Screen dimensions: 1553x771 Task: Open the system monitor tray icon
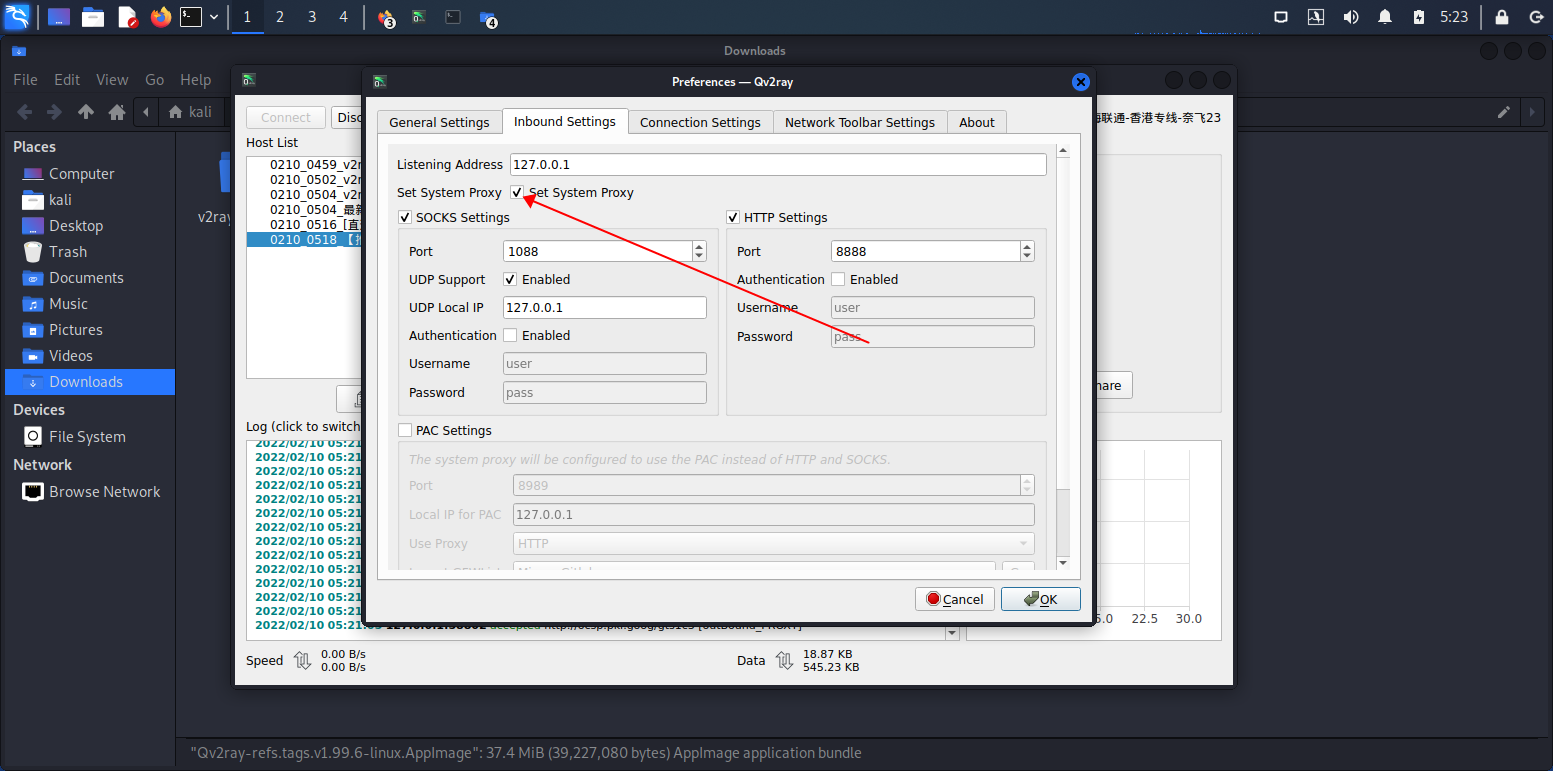pos(1316,17)
